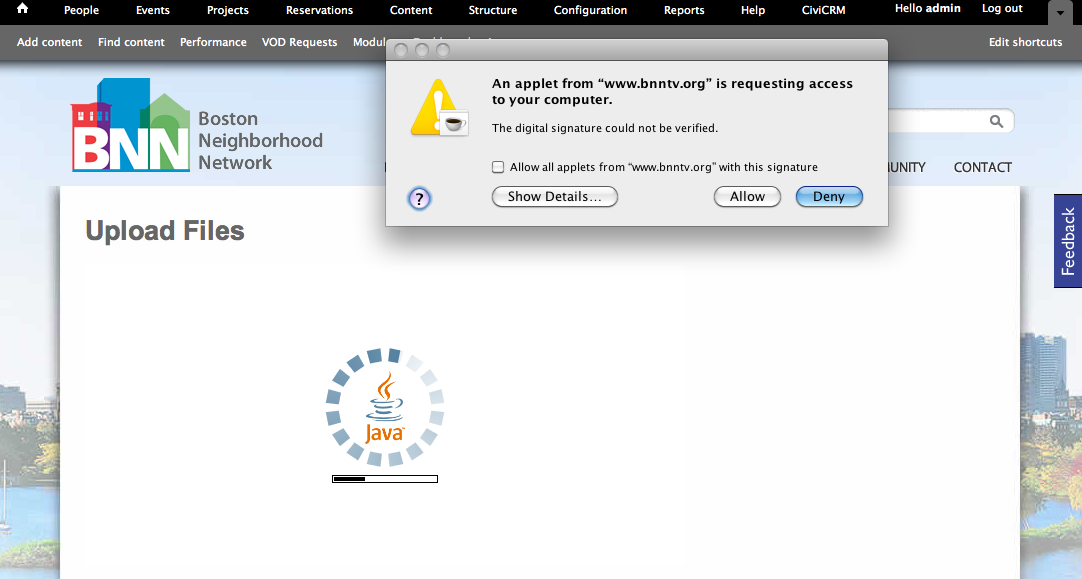Viewport: 1082px width, 579px height.
Task: Open the Feedback side tab
Action: click(x=1068, y=241)
